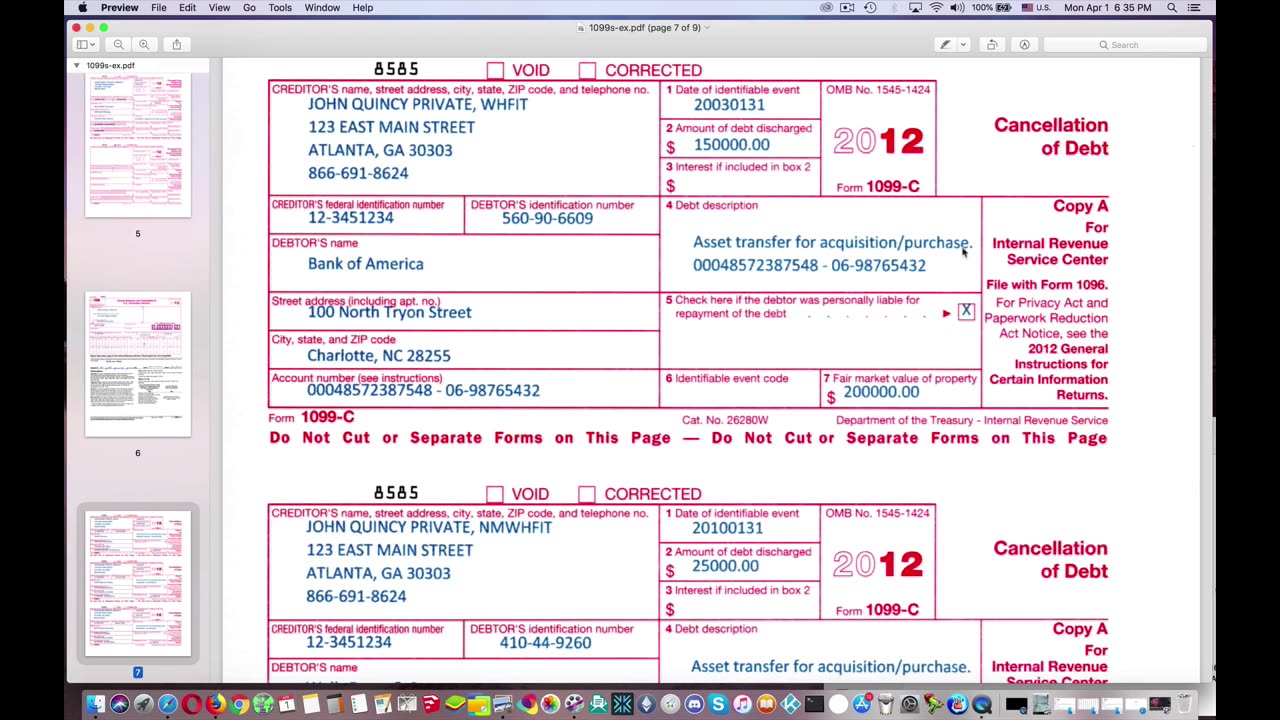
Task: Open Safari compass icon in Dock
Action: point(167,705)
